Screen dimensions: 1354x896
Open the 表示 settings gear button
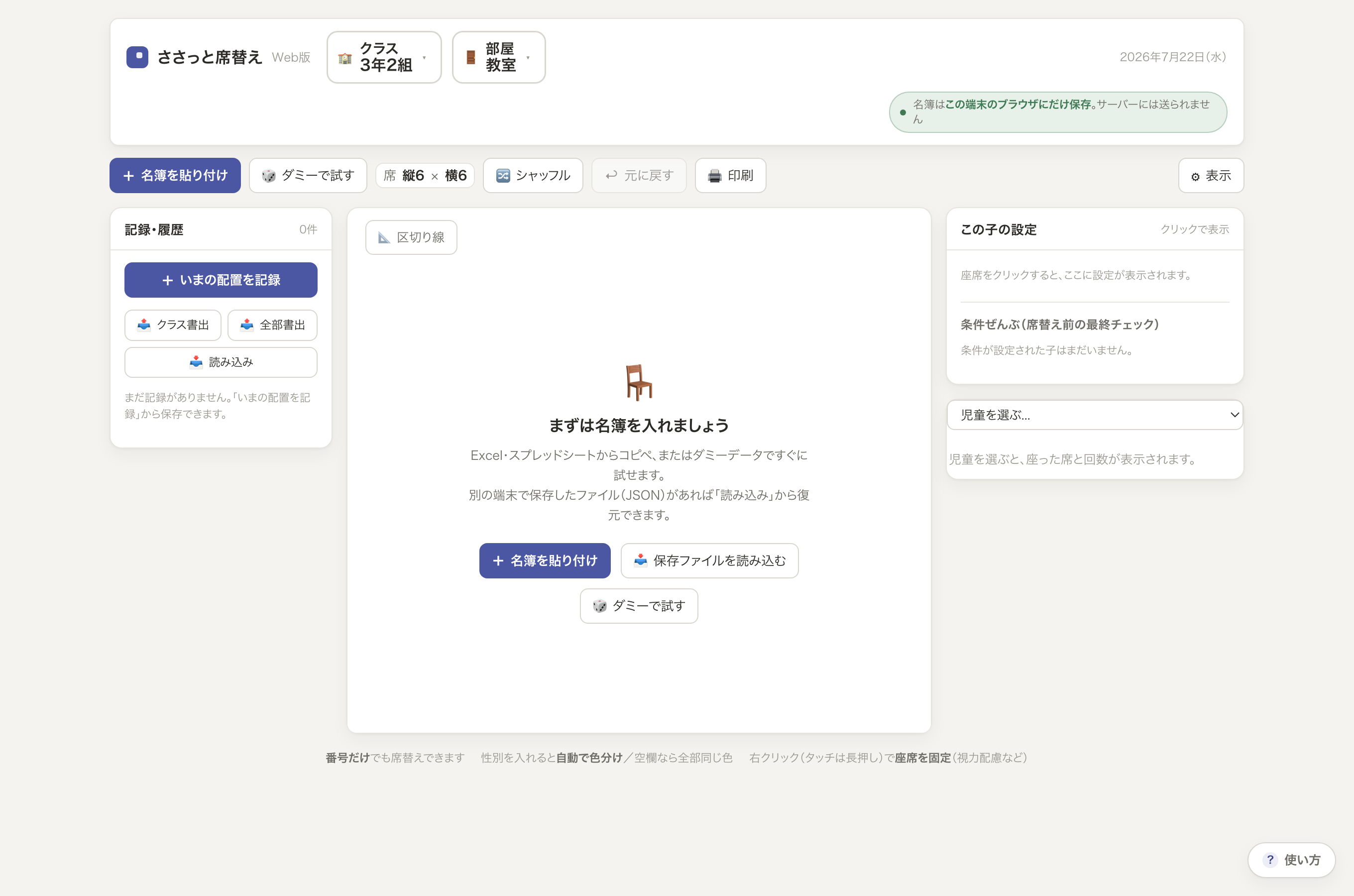[x=1211, y=175]
